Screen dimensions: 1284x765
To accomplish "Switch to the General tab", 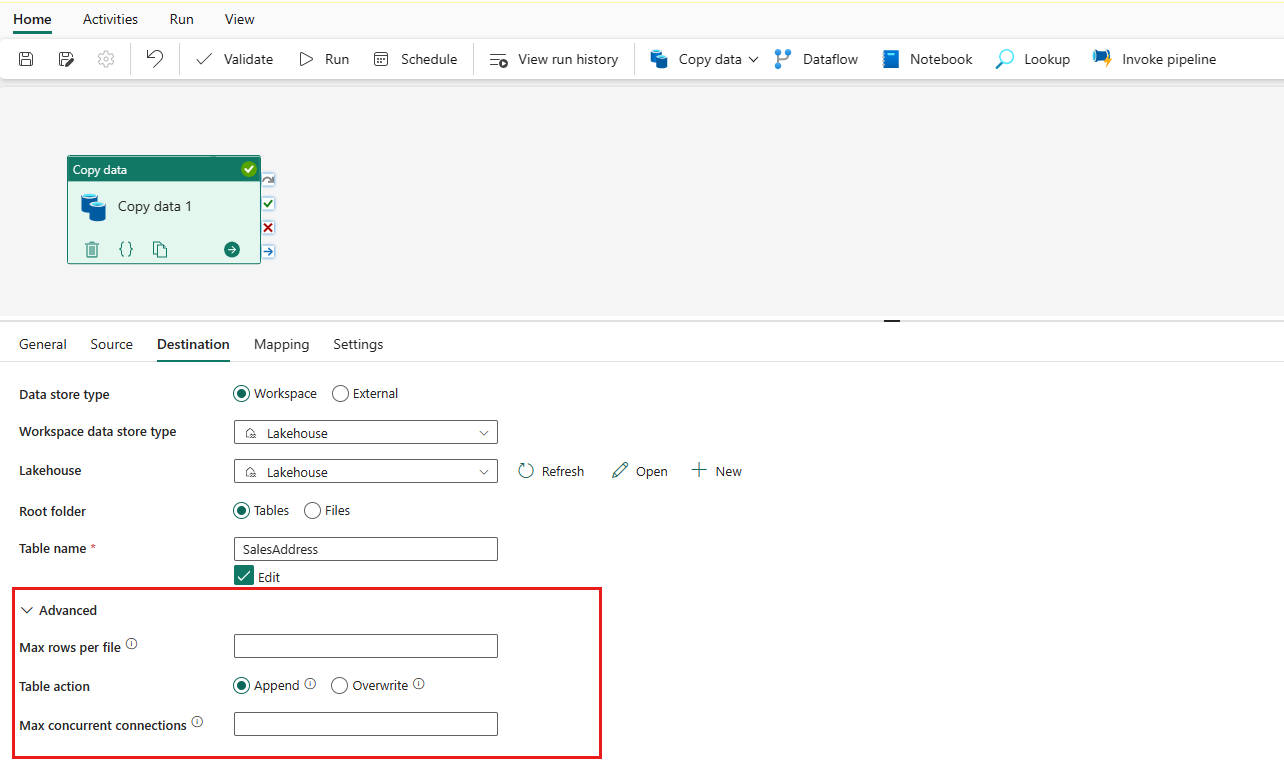I will 43,344.
